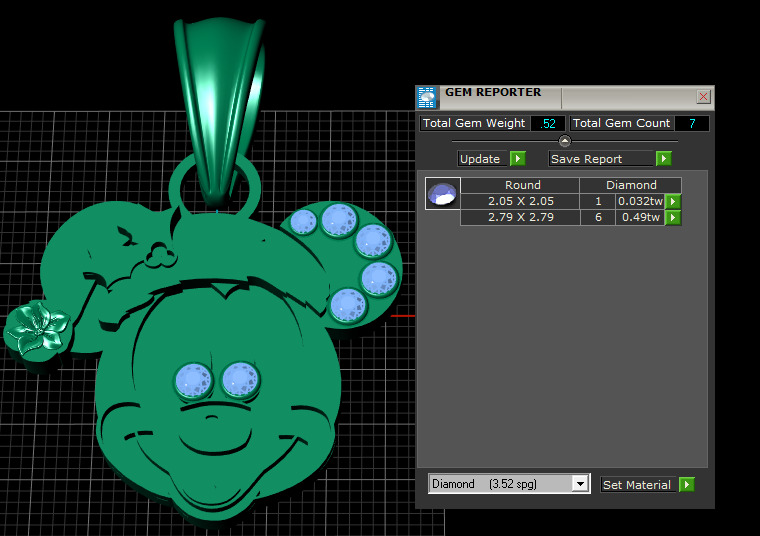760x536 pixels.
Task: Collapse the panel with the round up-arrow handle
Action: [565, 141]
